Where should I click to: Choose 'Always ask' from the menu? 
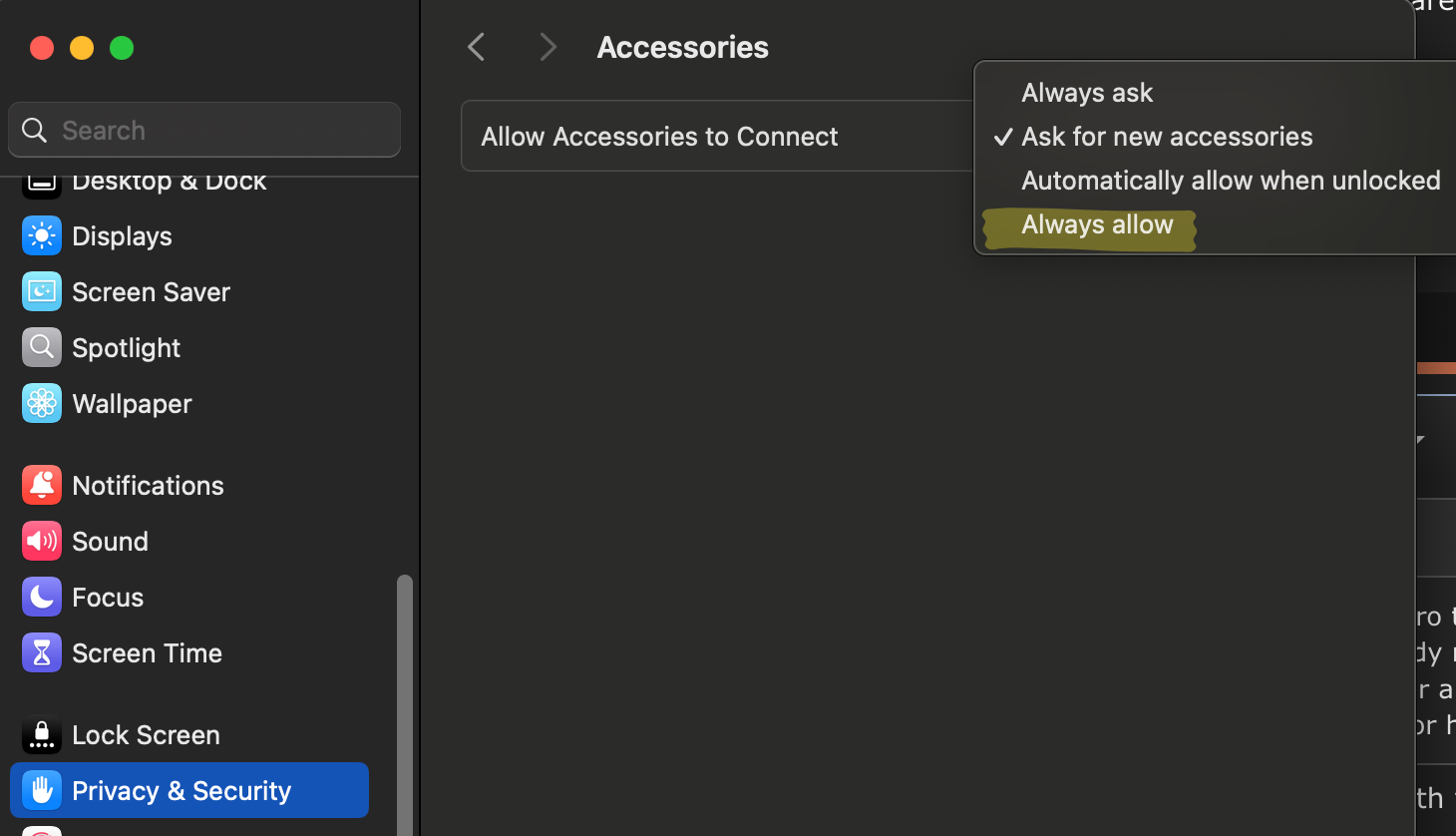tap(1087, 93)
